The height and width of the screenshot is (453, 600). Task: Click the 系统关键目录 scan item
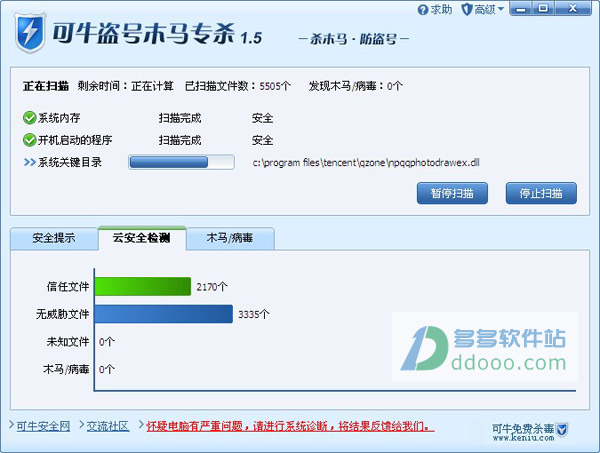pos(70,162)
